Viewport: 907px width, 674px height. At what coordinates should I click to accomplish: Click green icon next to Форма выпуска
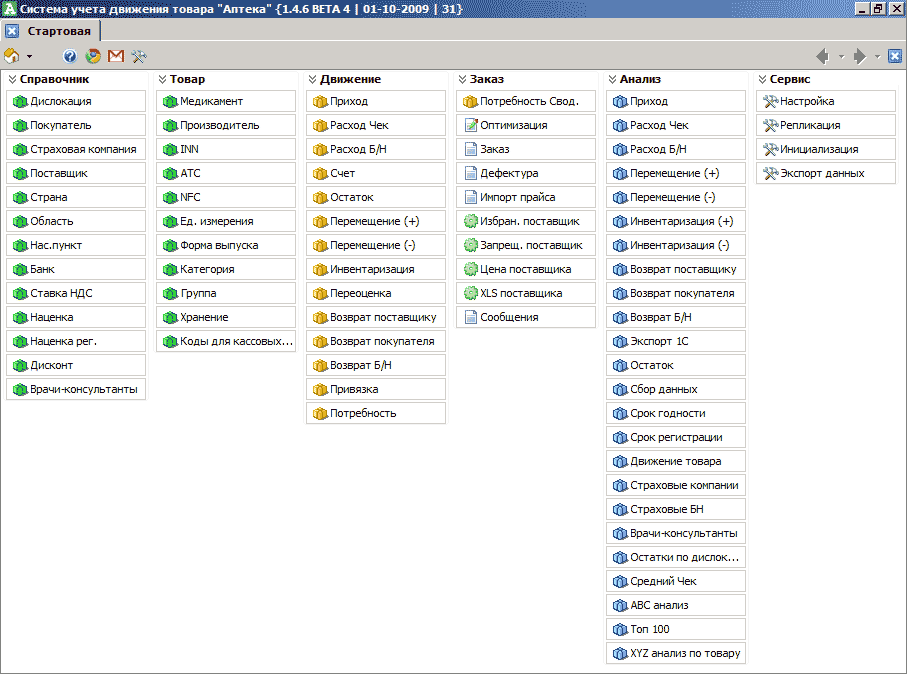[170, 246]
